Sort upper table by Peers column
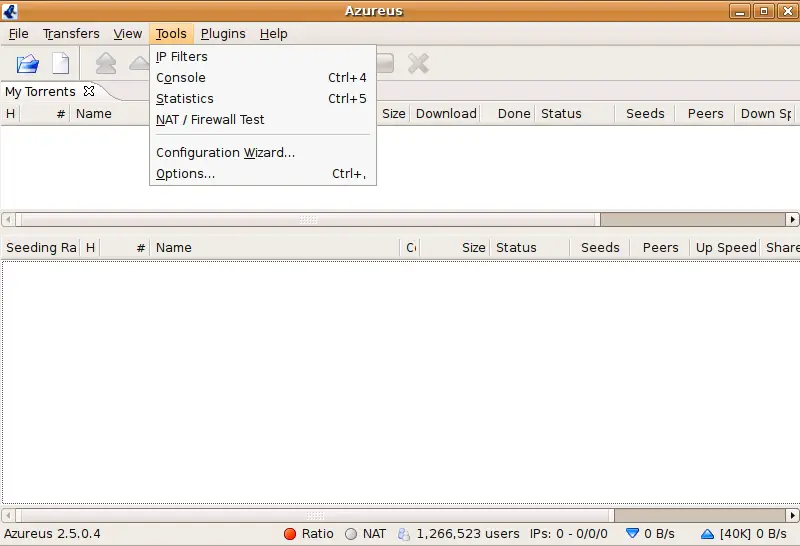Screen dimensions: 800x546 [x=705, y=113]
